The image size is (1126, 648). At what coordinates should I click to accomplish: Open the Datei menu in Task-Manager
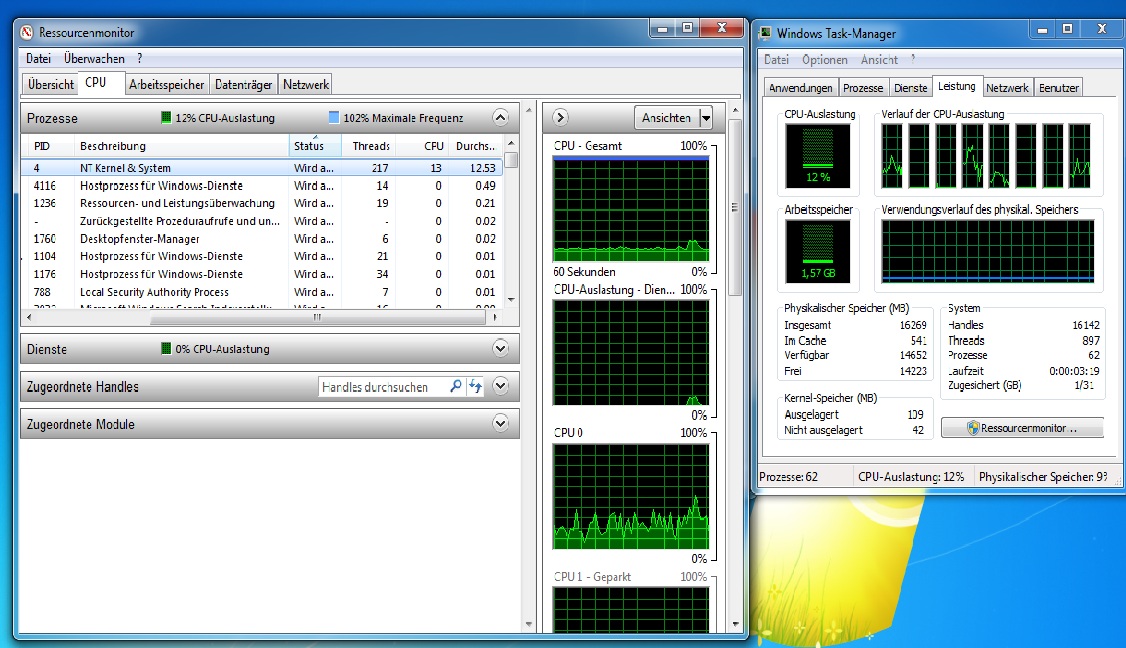click(x=776, y=60)
